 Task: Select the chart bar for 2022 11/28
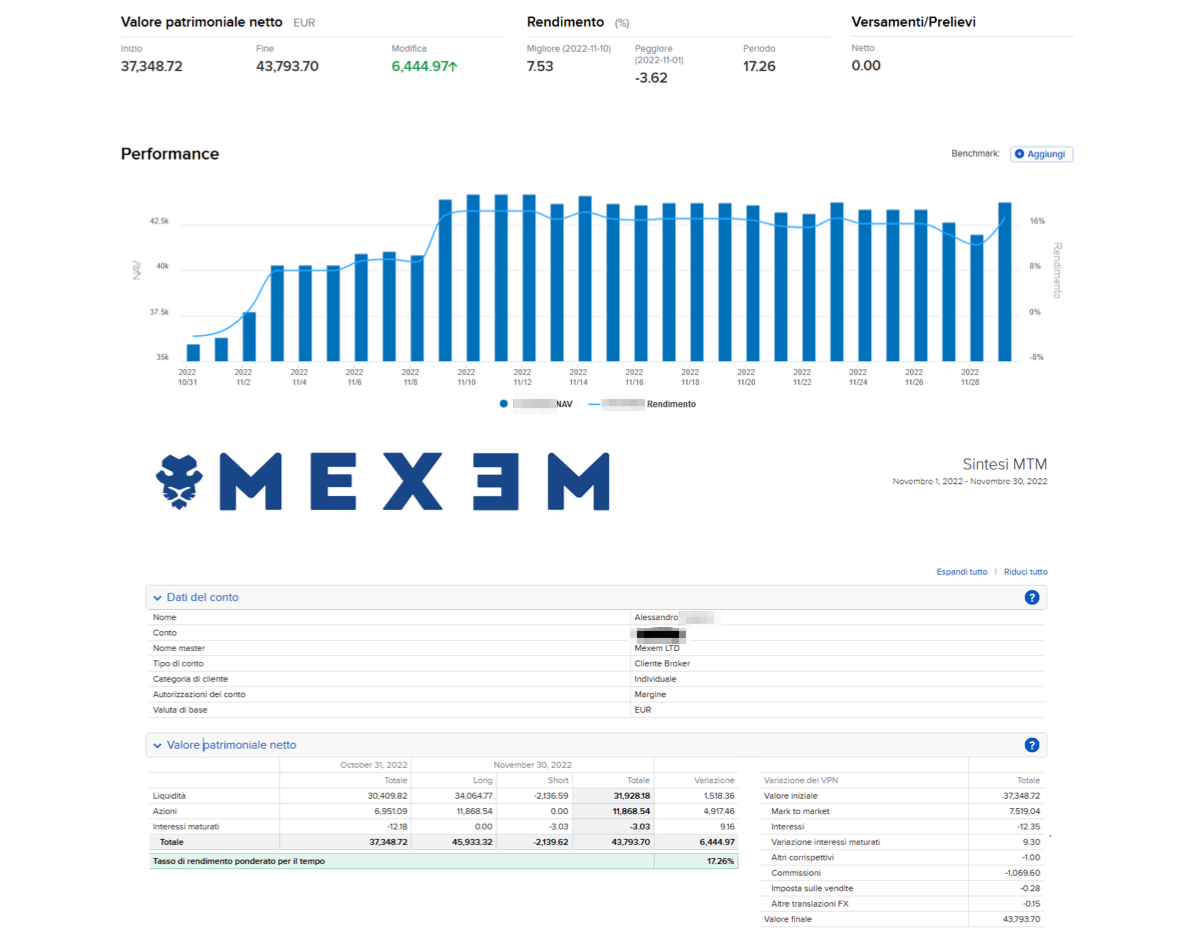point(977,298)
